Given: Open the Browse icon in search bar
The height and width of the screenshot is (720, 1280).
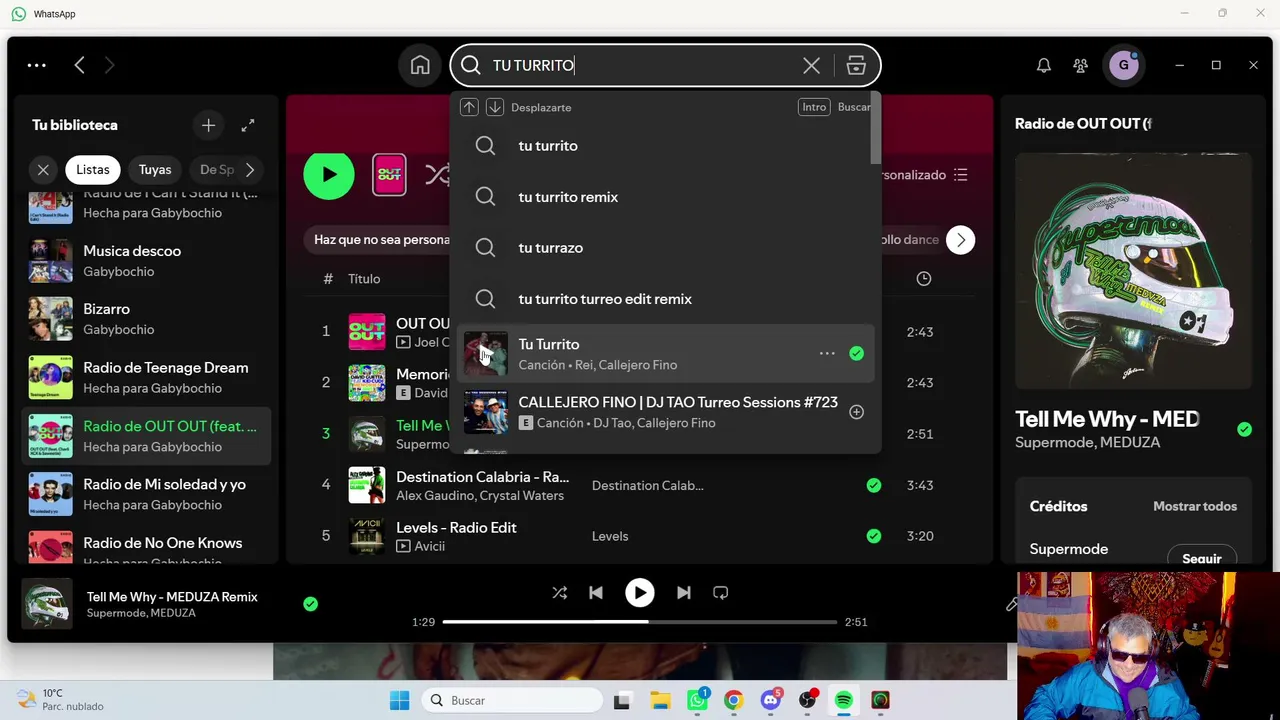Looking at the screenshot, I should pos(856,65).
